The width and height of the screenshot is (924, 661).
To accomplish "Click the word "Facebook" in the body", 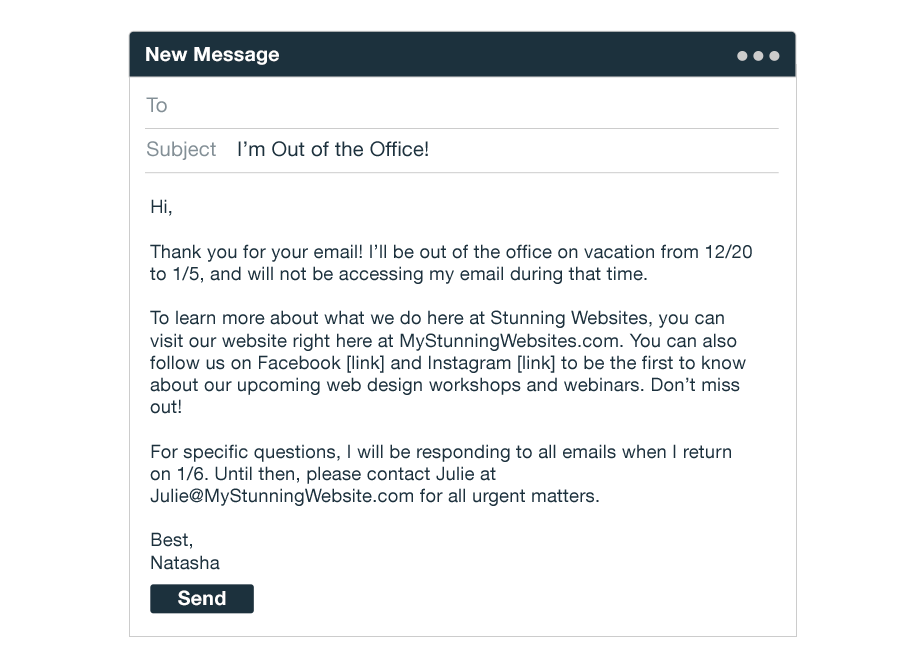I will (299, 363).
